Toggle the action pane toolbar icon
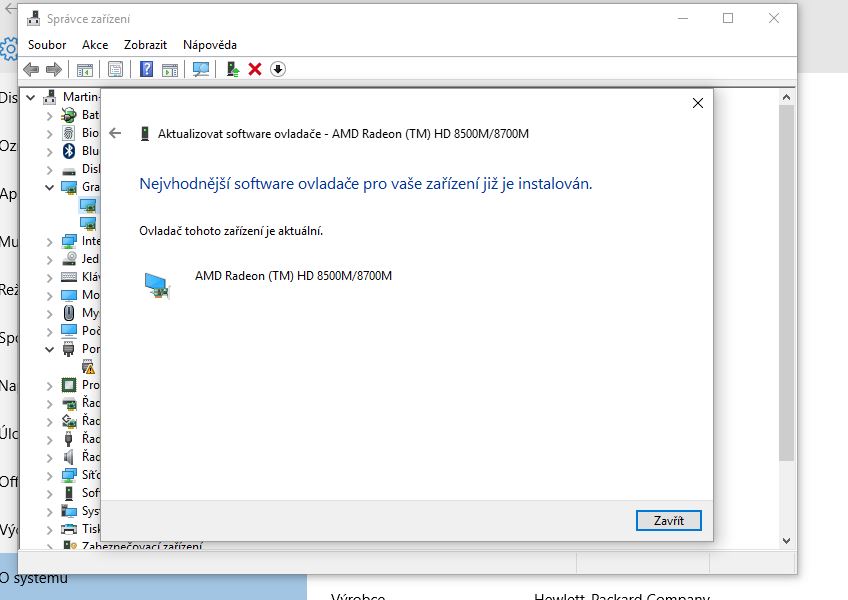Screen dimensions: 848x600 click(170, 69)
